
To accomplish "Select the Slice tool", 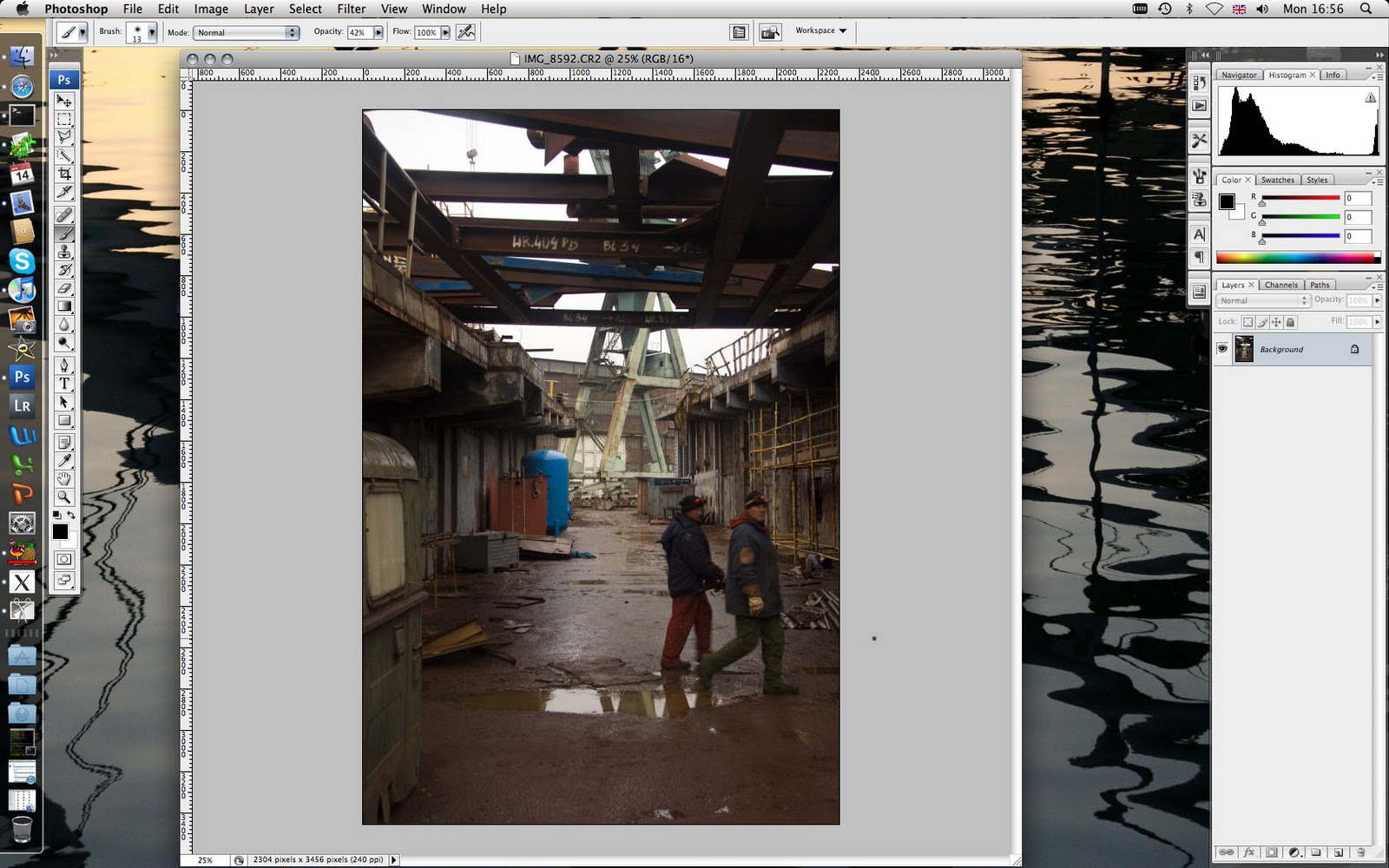I will coord(64,192).
